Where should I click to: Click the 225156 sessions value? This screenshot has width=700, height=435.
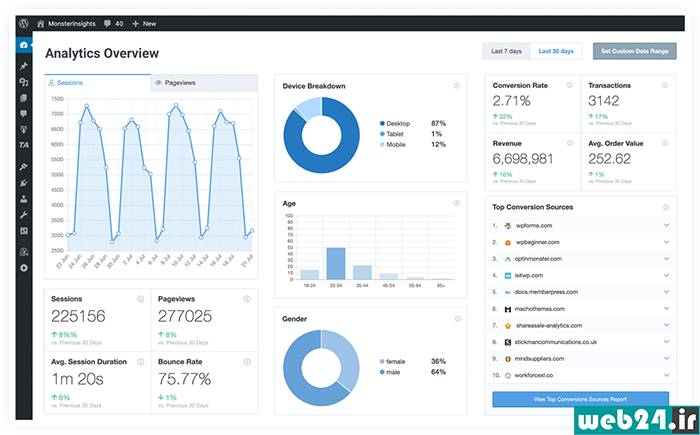point(78,316)
